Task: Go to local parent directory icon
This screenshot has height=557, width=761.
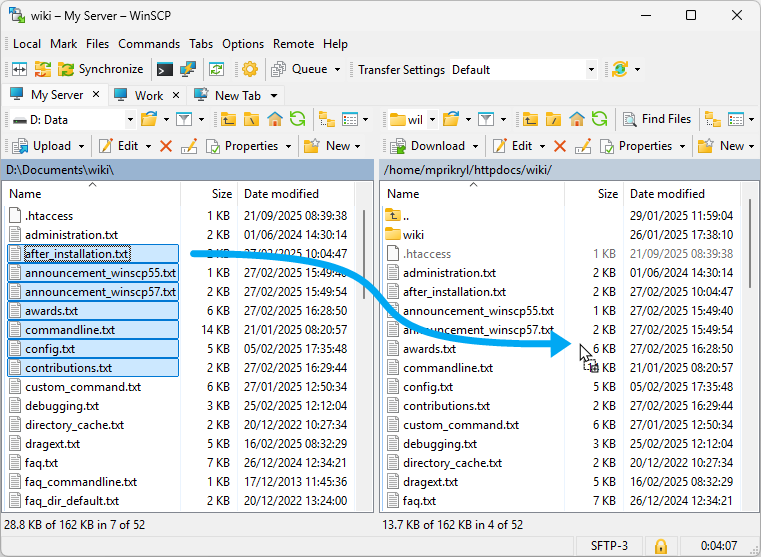Action: pyautogui.click(x=229, y=119)
